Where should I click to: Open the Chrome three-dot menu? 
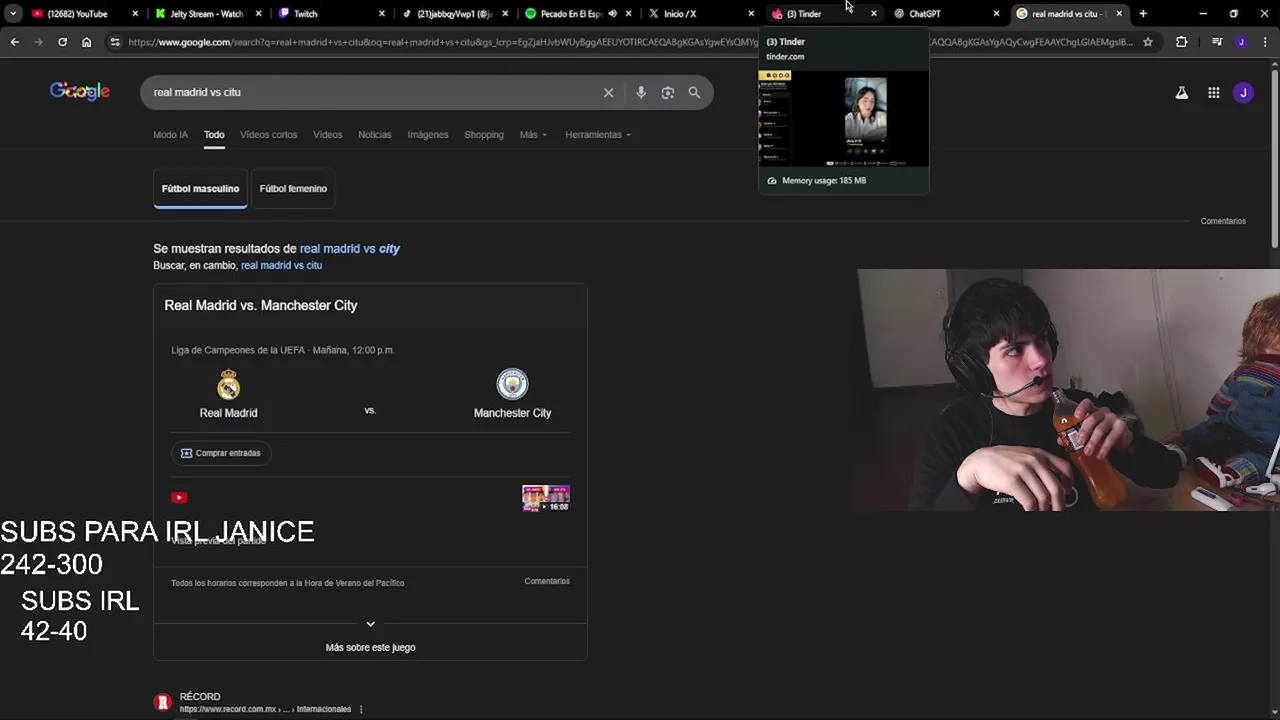pos(1264,42)
